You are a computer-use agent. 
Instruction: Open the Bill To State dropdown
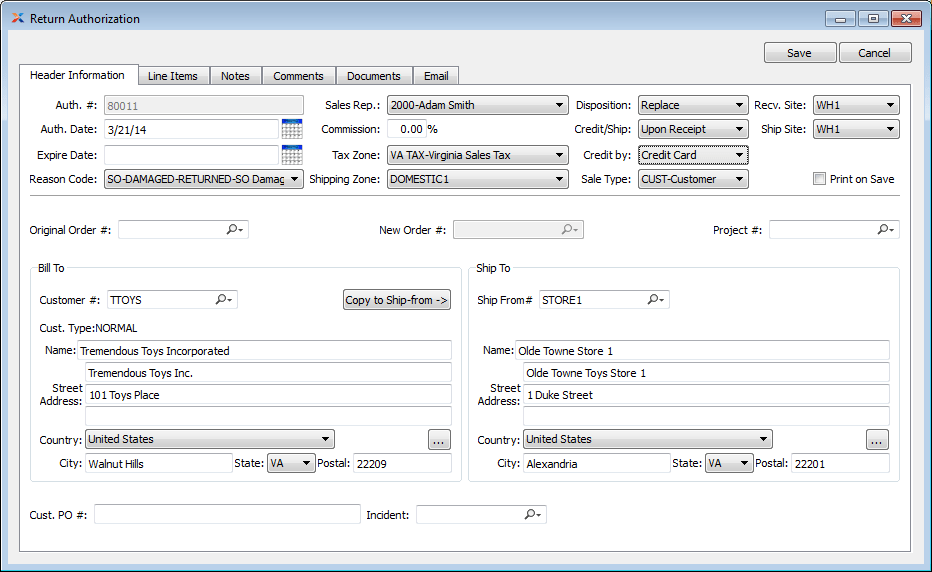coord(291,463)
